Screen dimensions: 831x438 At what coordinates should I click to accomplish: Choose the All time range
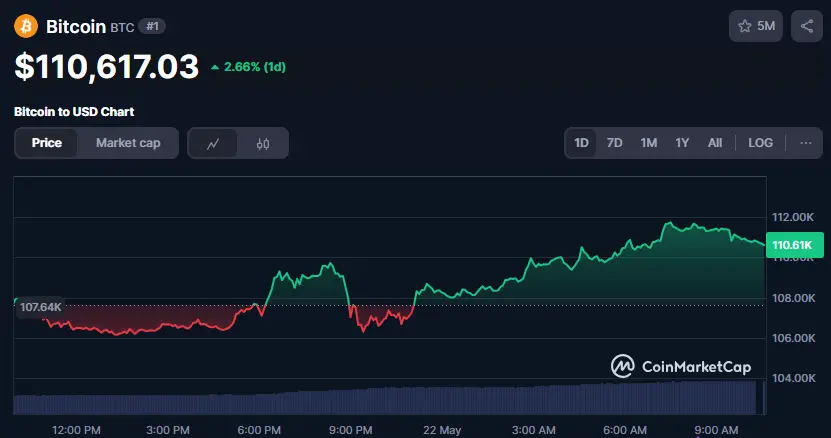click(715, 143)
